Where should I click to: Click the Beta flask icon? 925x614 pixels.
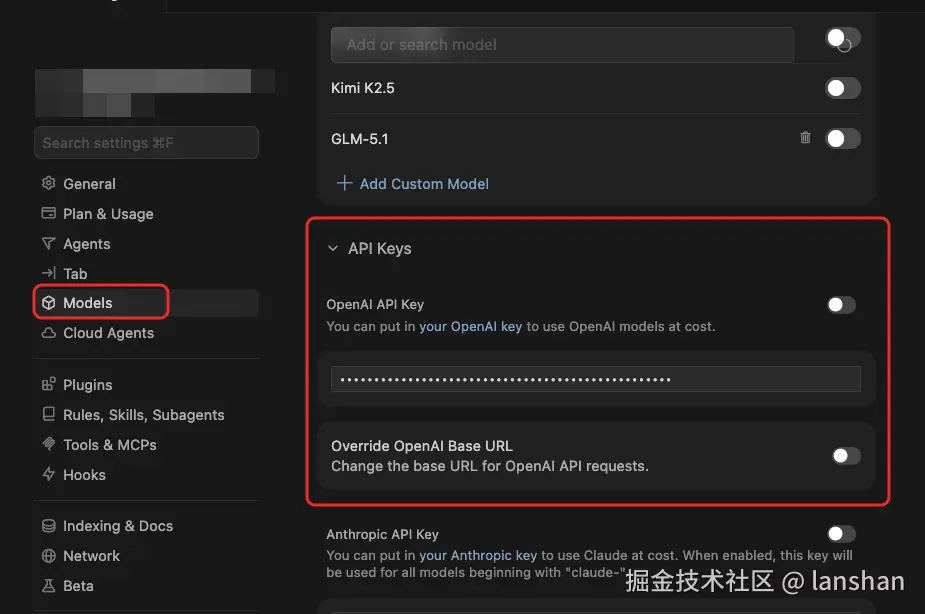click(x=48, y=586)
